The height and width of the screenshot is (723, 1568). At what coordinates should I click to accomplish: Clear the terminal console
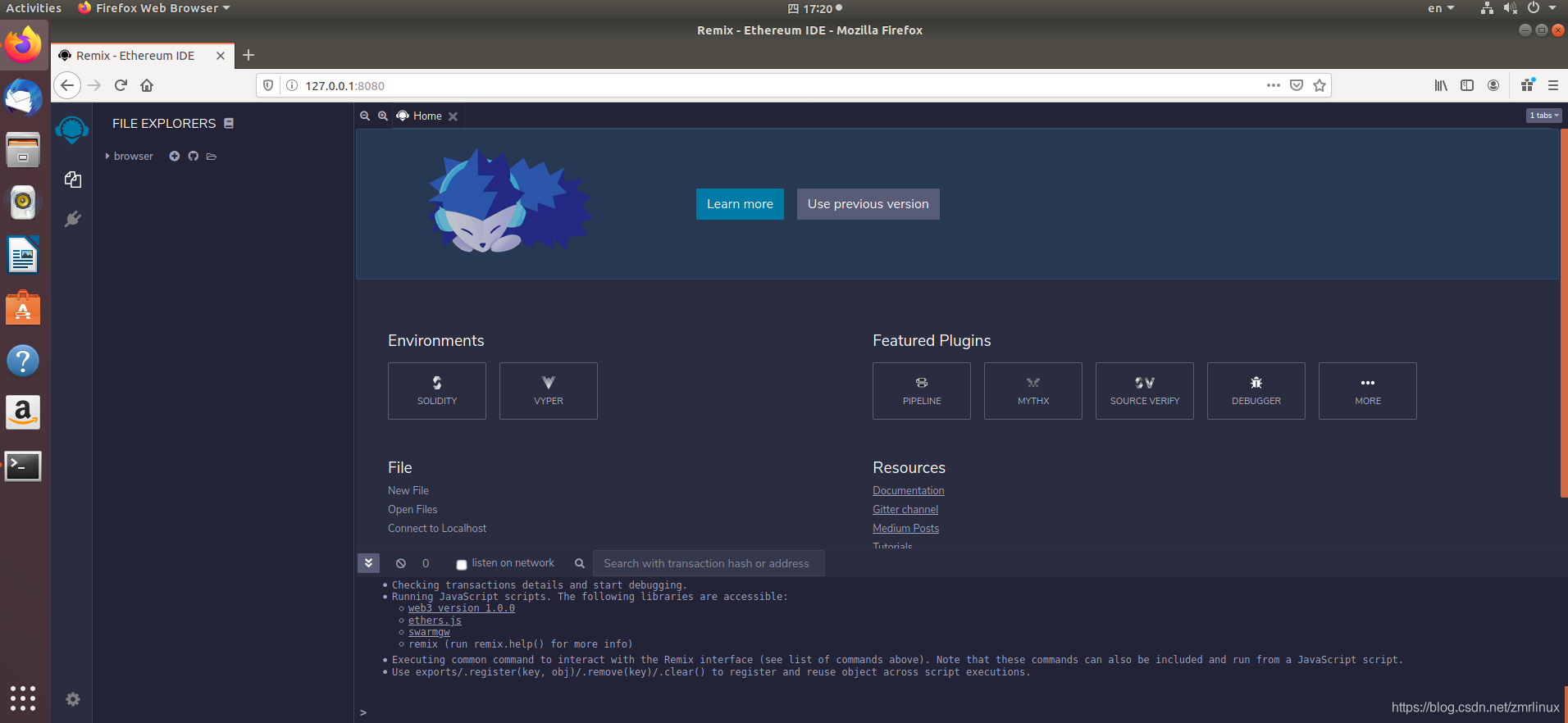(401, 563)
